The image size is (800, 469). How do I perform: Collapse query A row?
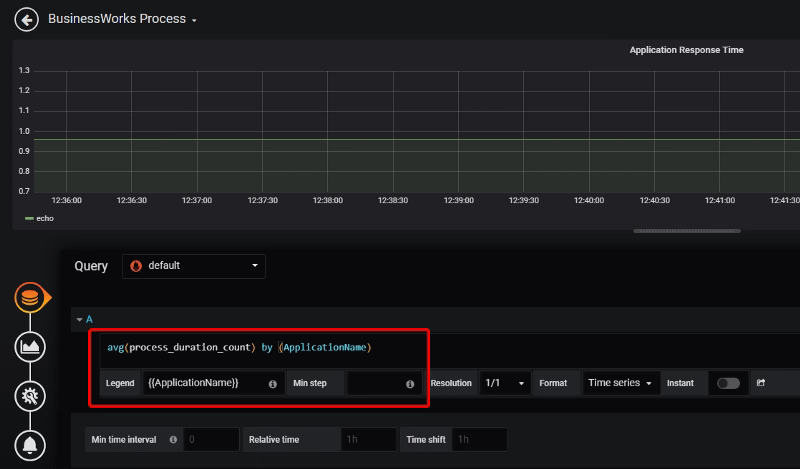[x=80, y=319]
